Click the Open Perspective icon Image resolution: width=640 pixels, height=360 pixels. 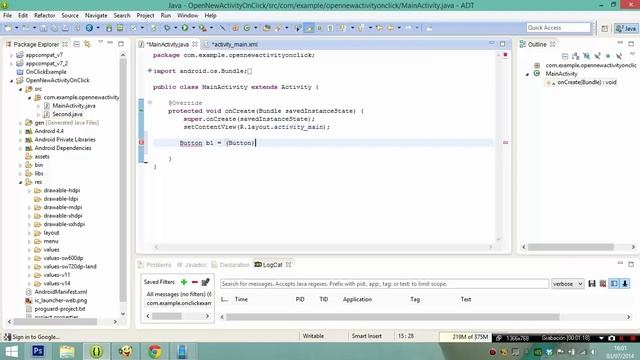point(604,28)
